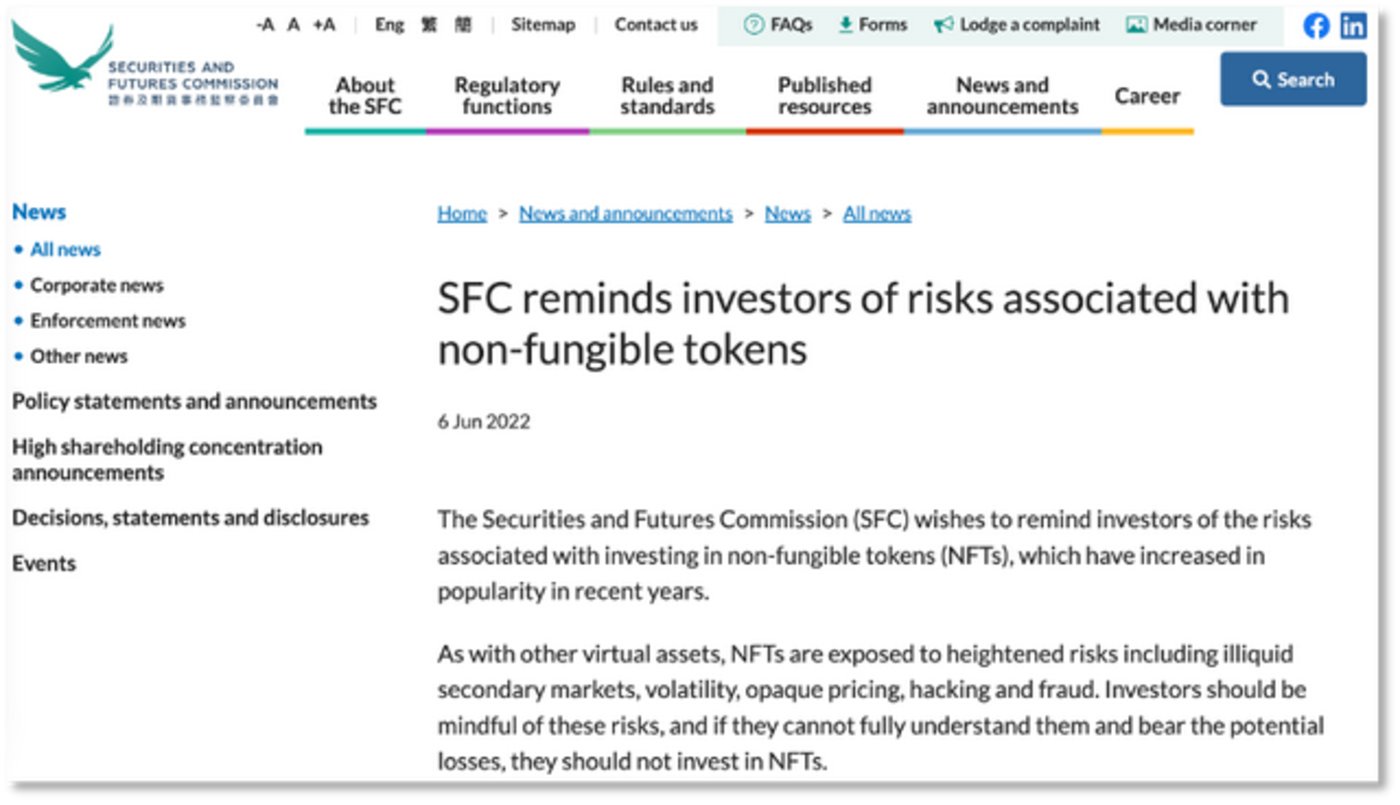Viewport: 1400px width, 805px height.
Task: Click the Forms download arrow icon
Action: pyautogui.click(x=845, y=25)
